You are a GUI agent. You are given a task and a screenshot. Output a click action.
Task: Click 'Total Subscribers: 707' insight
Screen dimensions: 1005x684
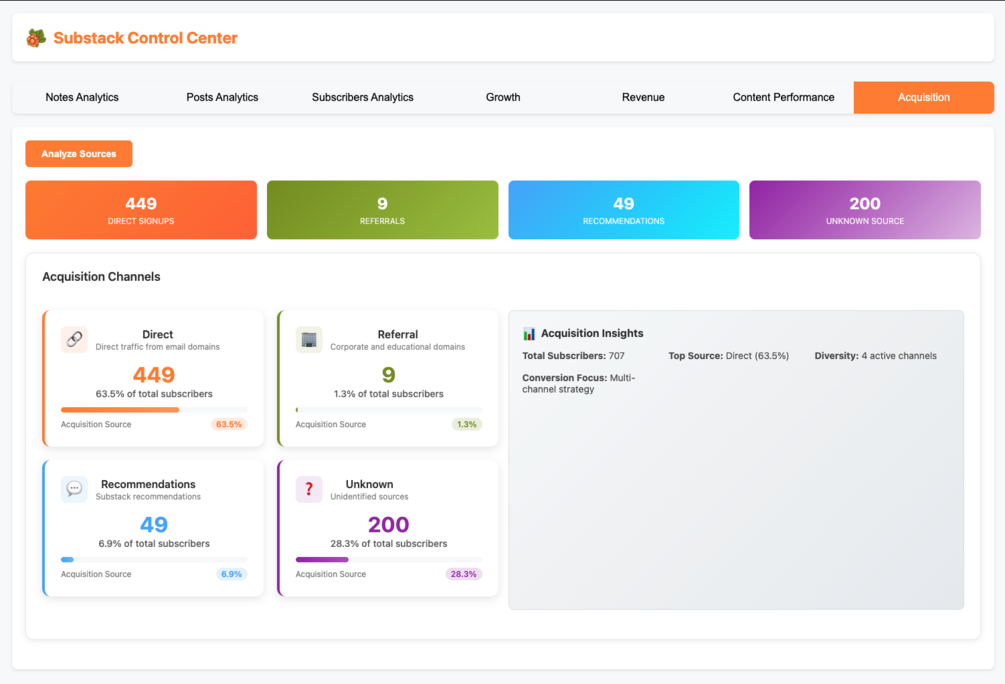573,356
